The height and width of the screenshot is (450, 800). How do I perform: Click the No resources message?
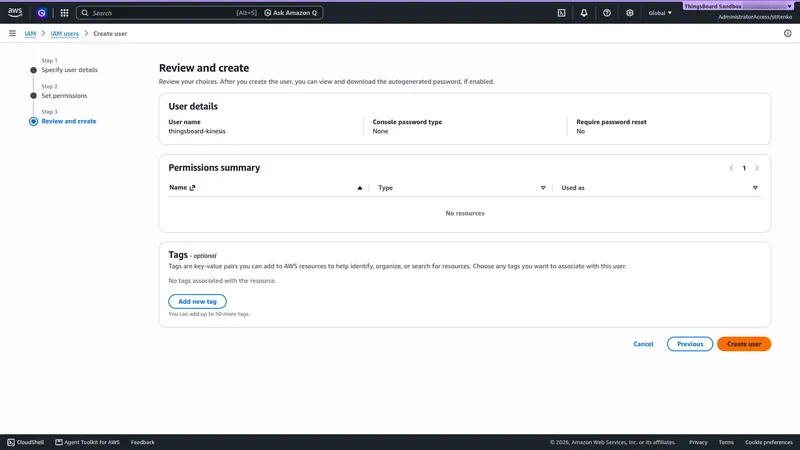(465, 213)
